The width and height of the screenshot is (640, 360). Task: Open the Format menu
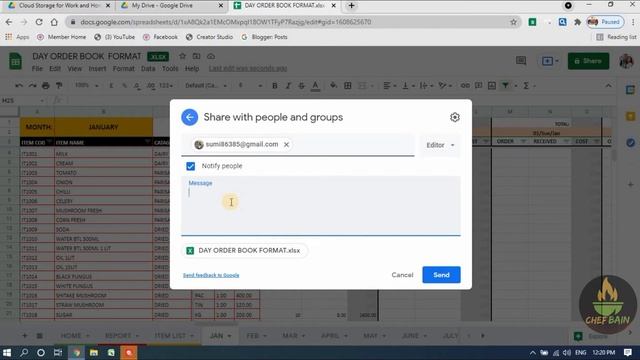tap(124, 69)
